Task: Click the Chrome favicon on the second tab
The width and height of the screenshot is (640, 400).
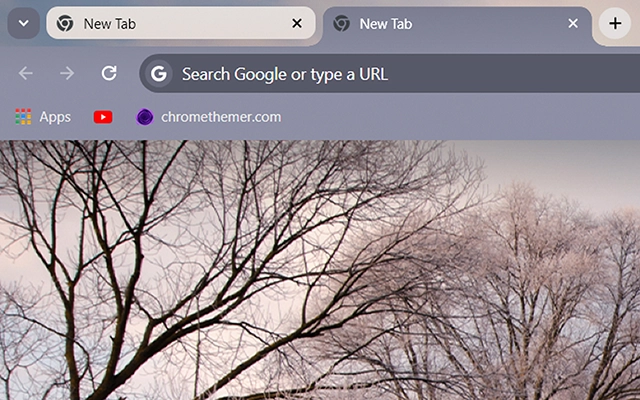Action: point(341,23)
